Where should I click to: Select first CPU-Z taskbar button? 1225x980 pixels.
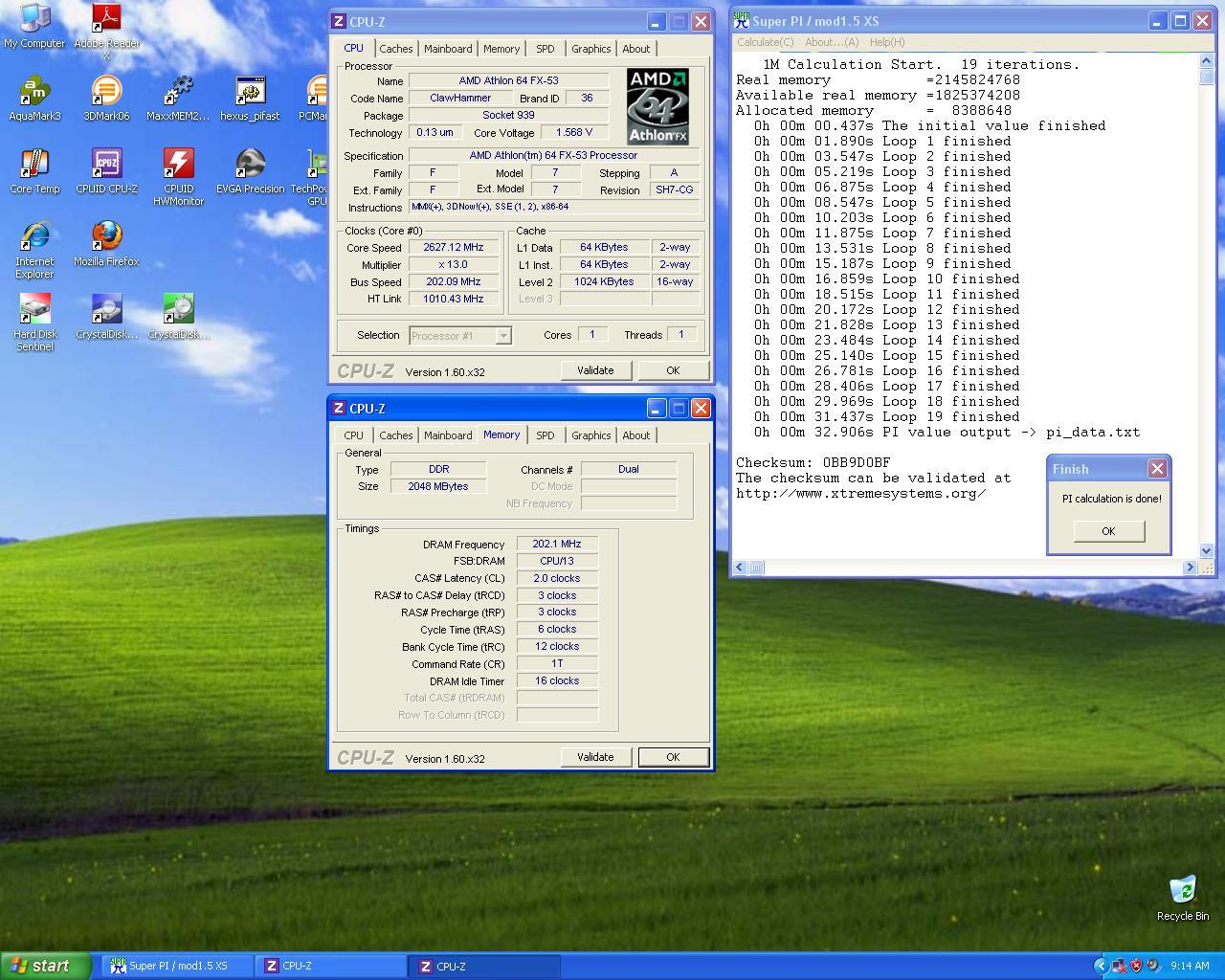pyautogui.click(x=331, y=966)
